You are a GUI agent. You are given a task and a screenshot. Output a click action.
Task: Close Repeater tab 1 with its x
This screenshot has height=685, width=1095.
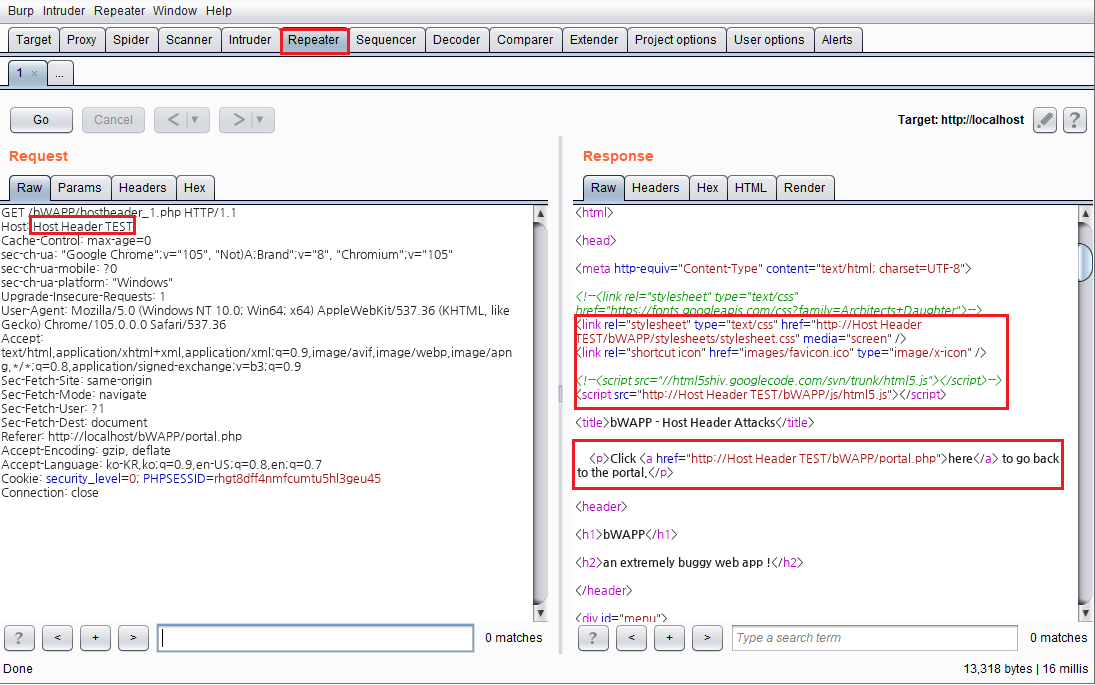pos(34,73)
